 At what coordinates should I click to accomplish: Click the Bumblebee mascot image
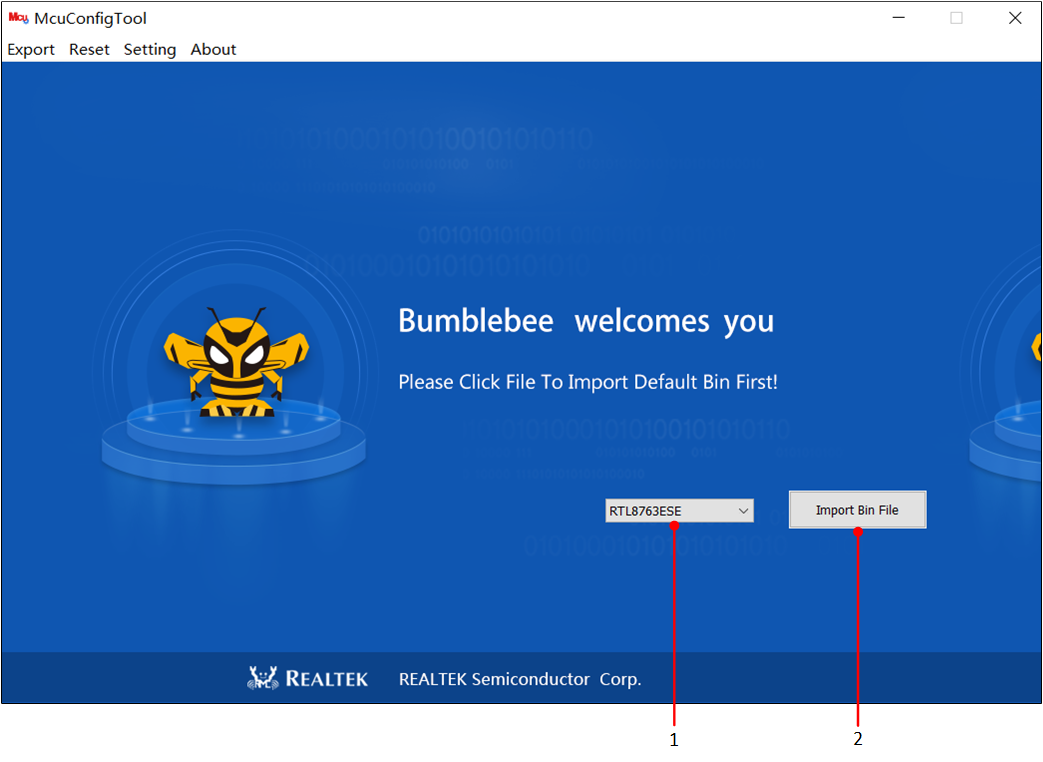(x=236, y=362)
